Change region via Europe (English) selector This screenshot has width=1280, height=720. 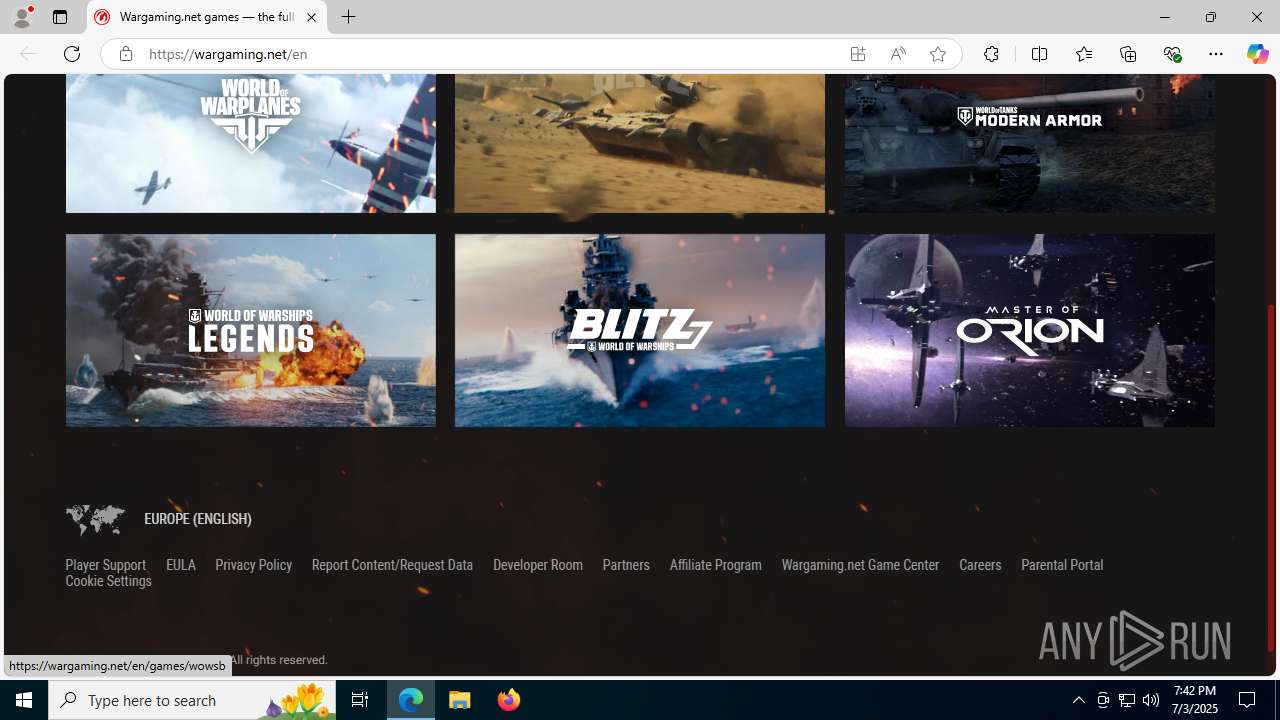pos(198,519)
